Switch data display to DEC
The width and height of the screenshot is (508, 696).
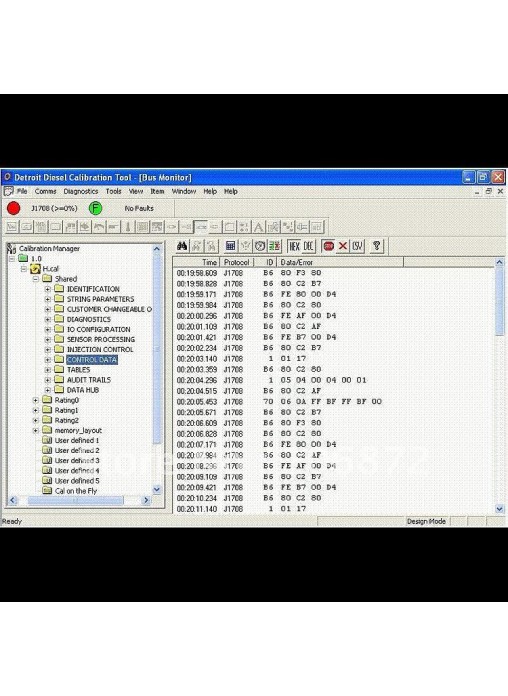click(x=308, y=246)
